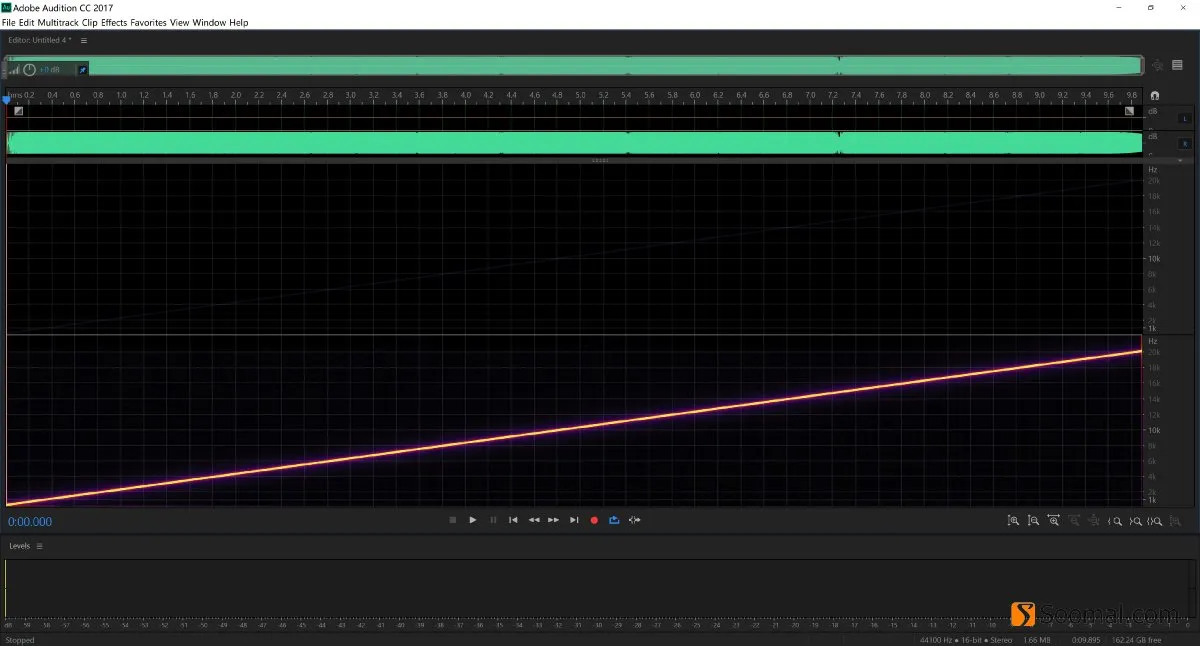Open the Editor panel hamburger menu
The image size is (1200, 646).
84,41
